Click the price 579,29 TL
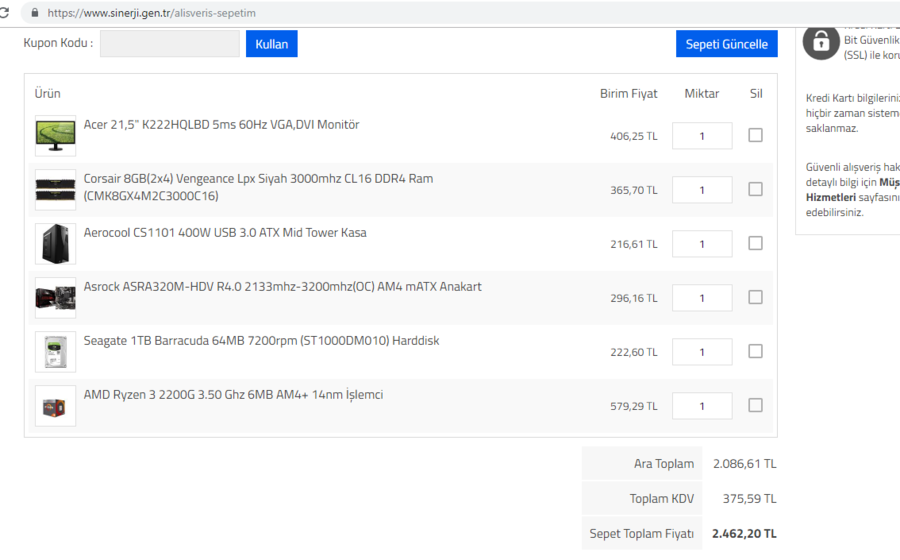900x560 pixels. [x=634, y=406]
